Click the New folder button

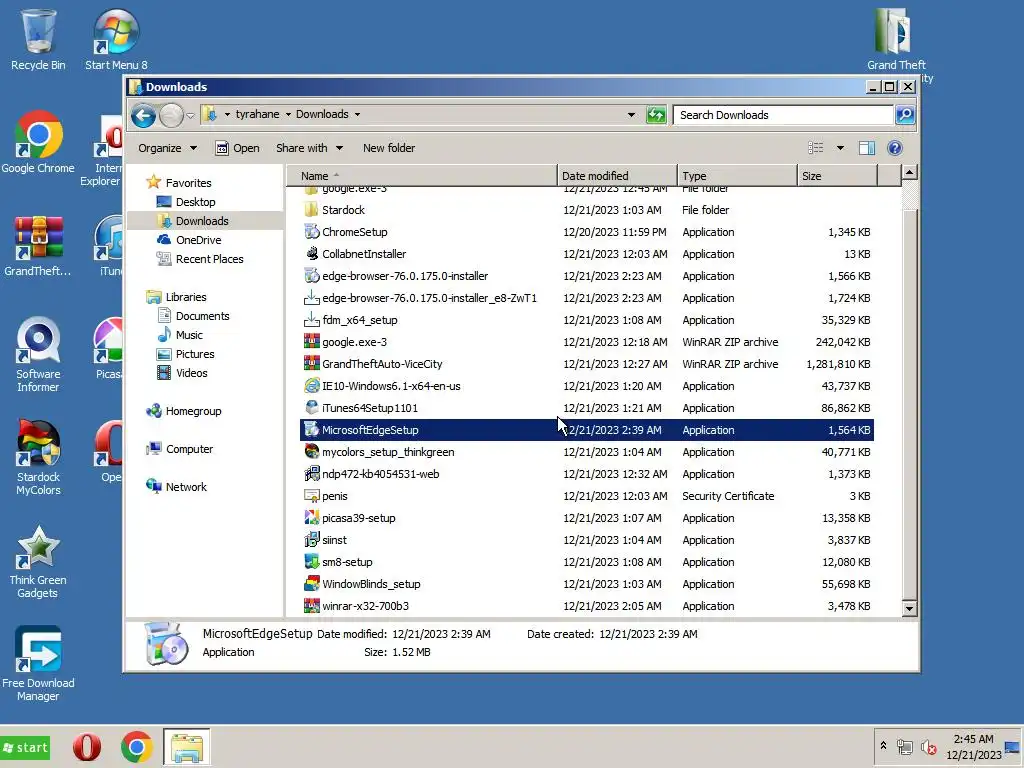pos(389,148)
